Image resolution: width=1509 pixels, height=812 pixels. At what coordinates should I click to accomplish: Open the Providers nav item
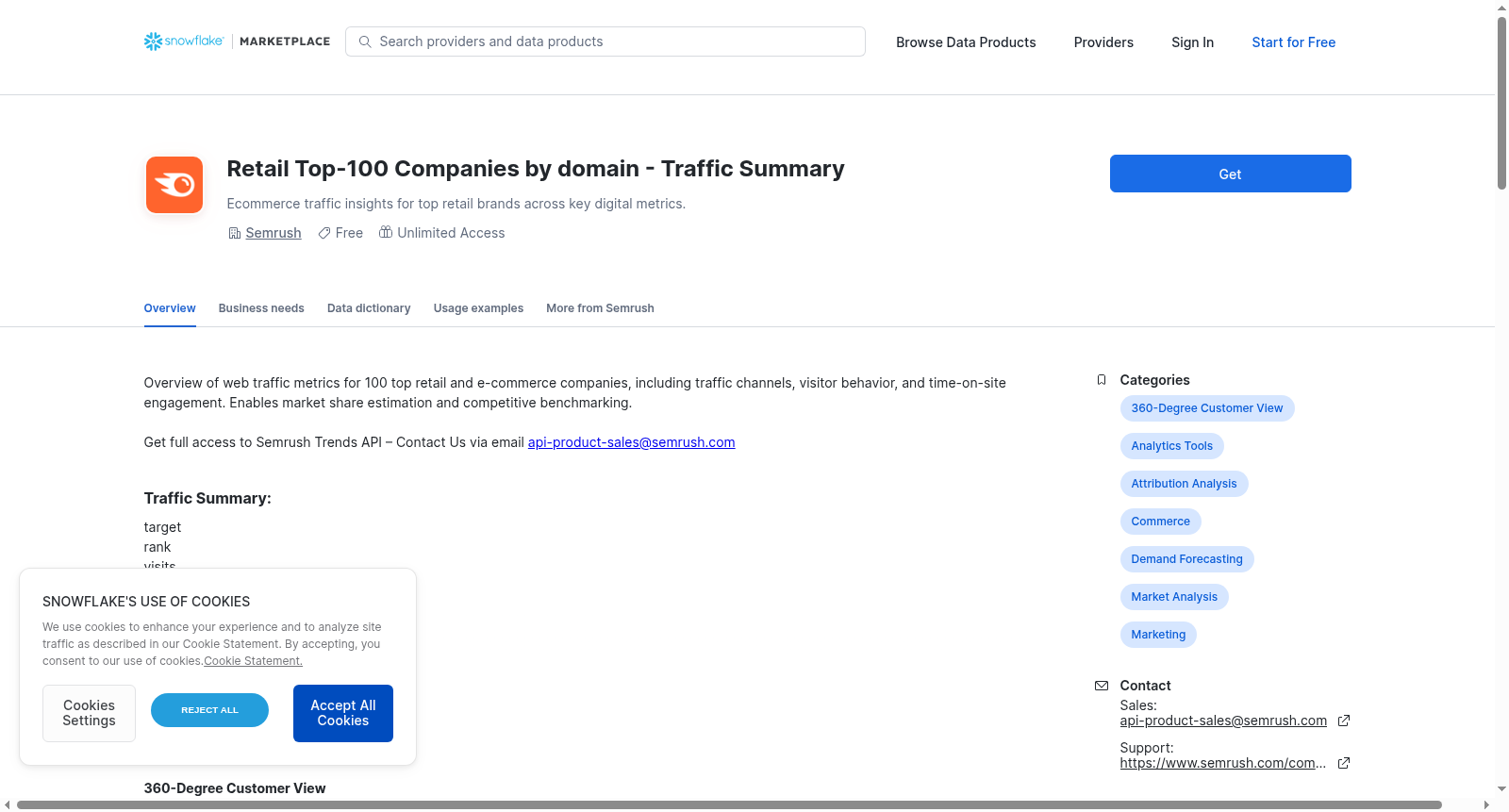(1103, 42)
